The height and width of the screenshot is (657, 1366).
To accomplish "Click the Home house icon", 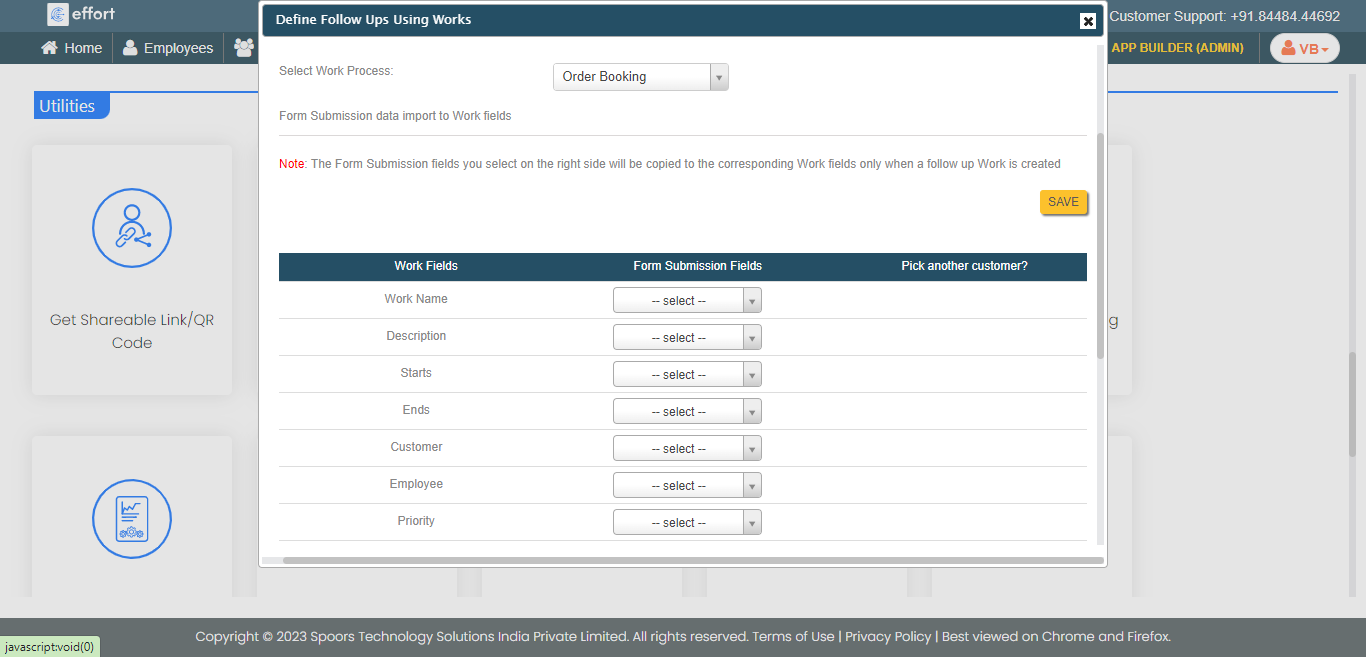I will tap(49, 48).
